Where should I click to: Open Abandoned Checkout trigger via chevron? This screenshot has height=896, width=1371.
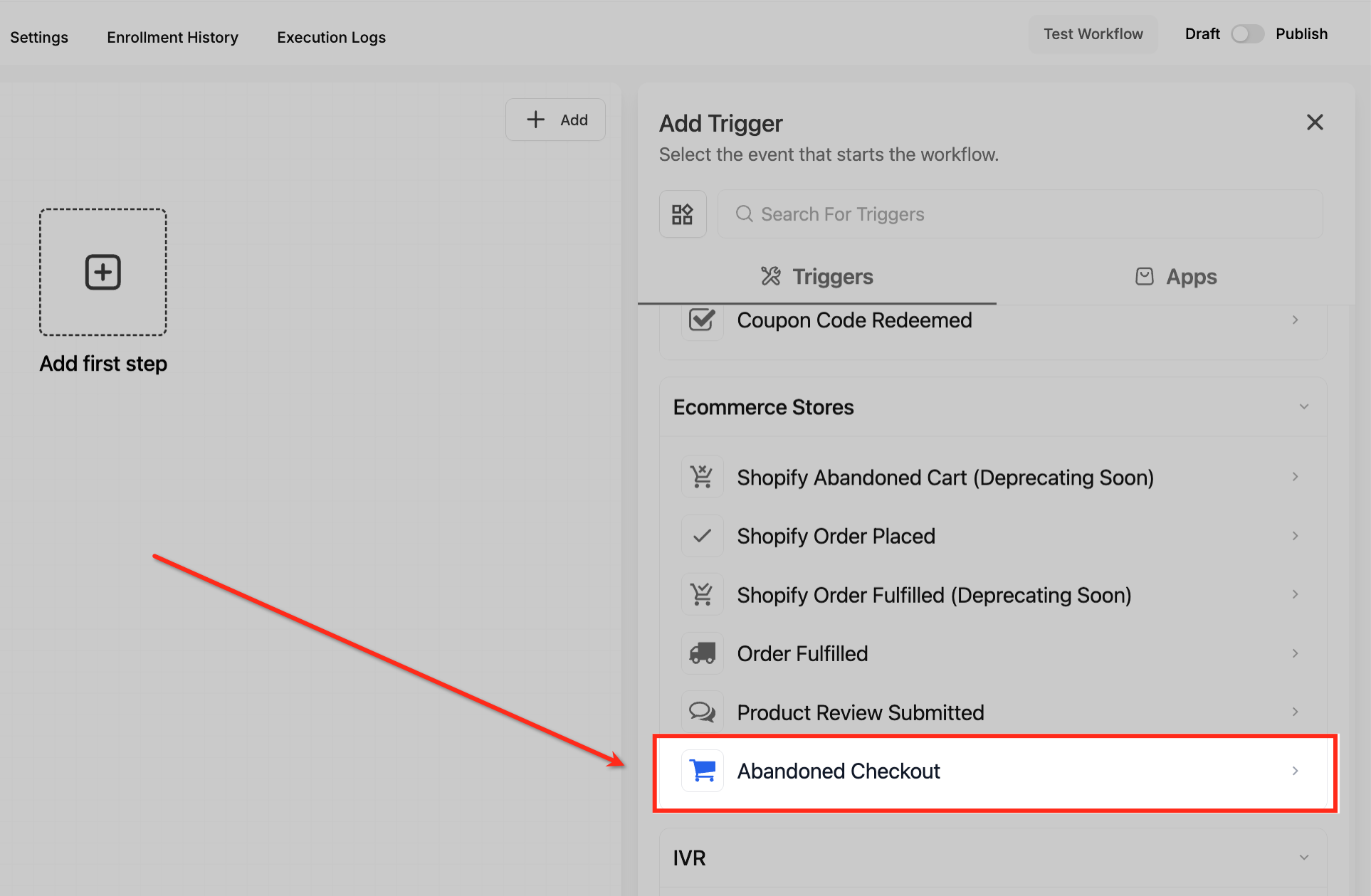pos(1295,771)
